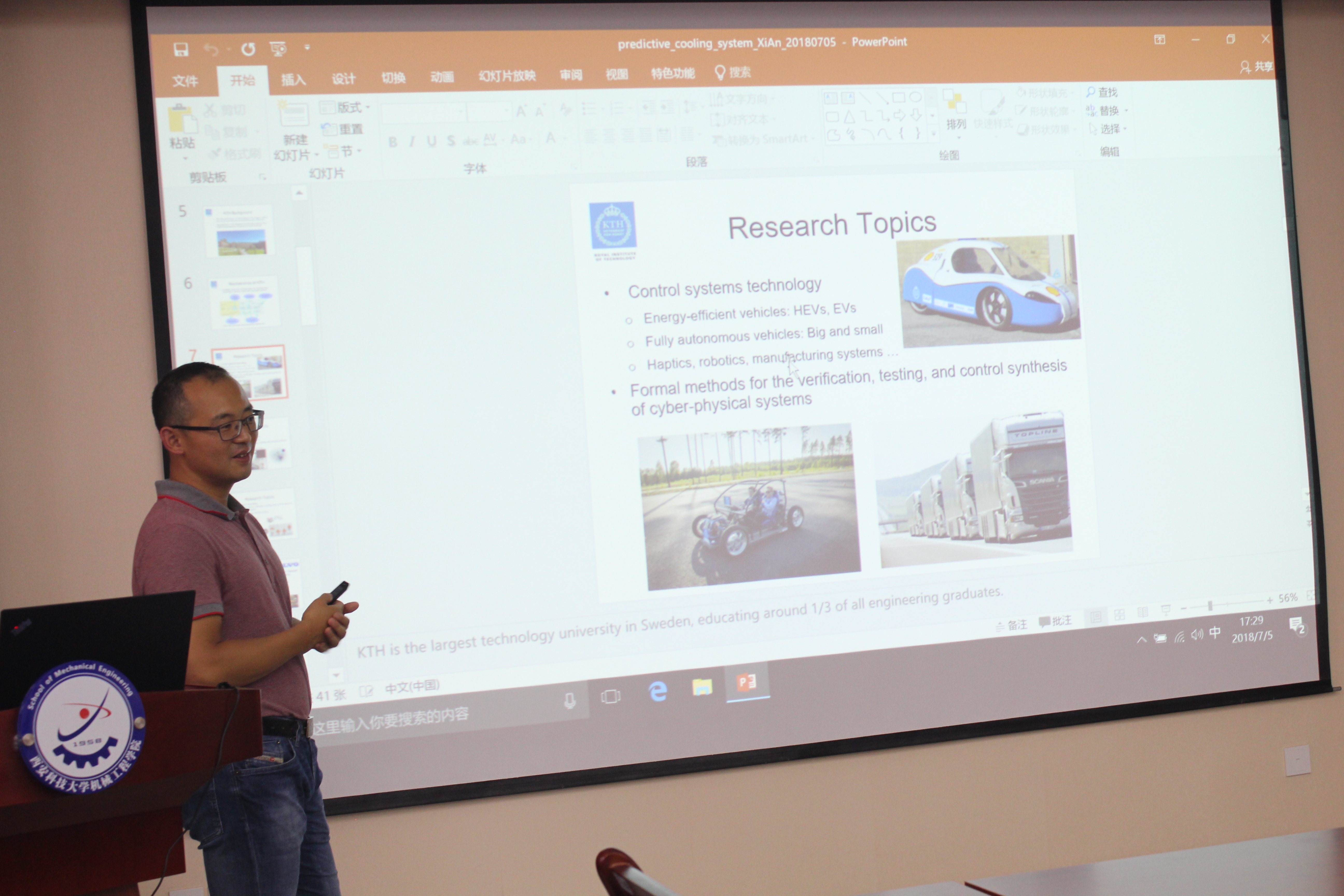
Task: Select the oval shape in shapes gallery
Action: (x=915, y=97)
